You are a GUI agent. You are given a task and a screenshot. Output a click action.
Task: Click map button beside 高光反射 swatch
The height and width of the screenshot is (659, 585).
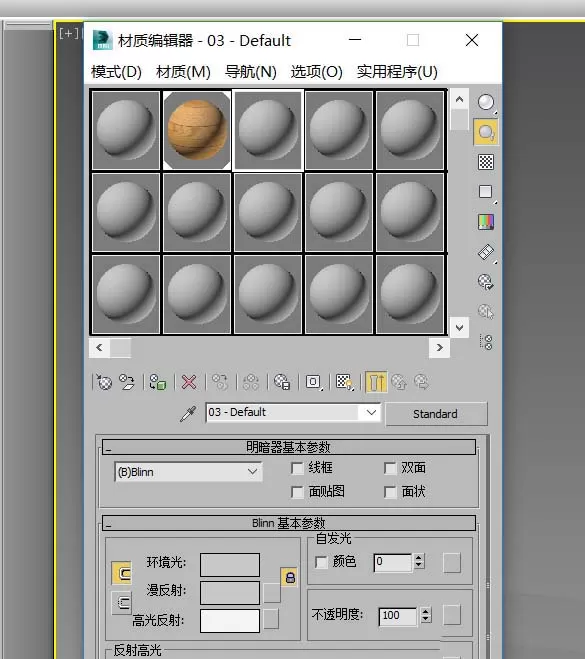pos(271,619)
